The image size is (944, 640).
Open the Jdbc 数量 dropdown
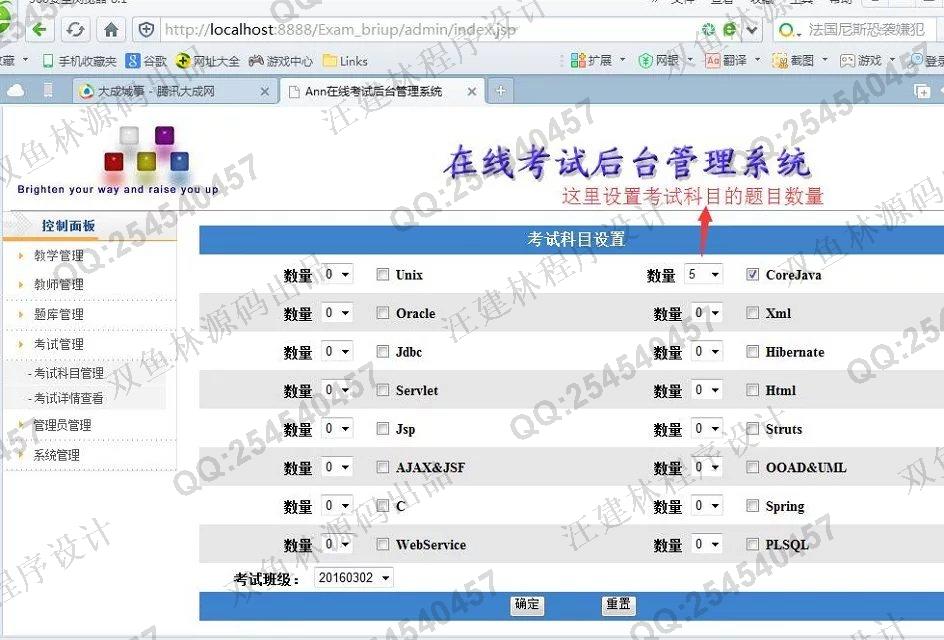pyautogui.click(x=337, y=351)
